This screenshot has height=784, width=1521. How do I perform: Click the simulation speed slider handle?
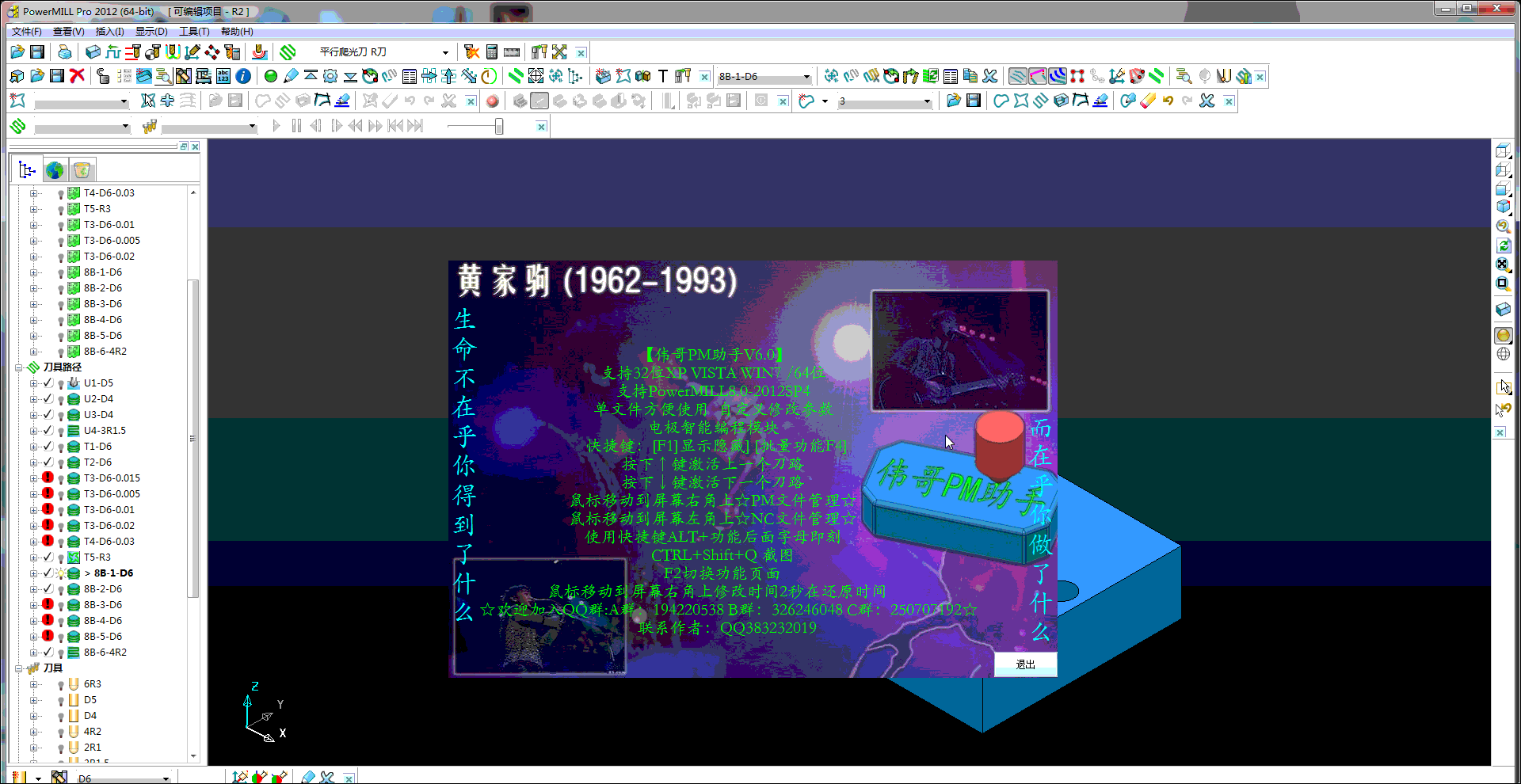pyautogui.click(x=499, y=126)
